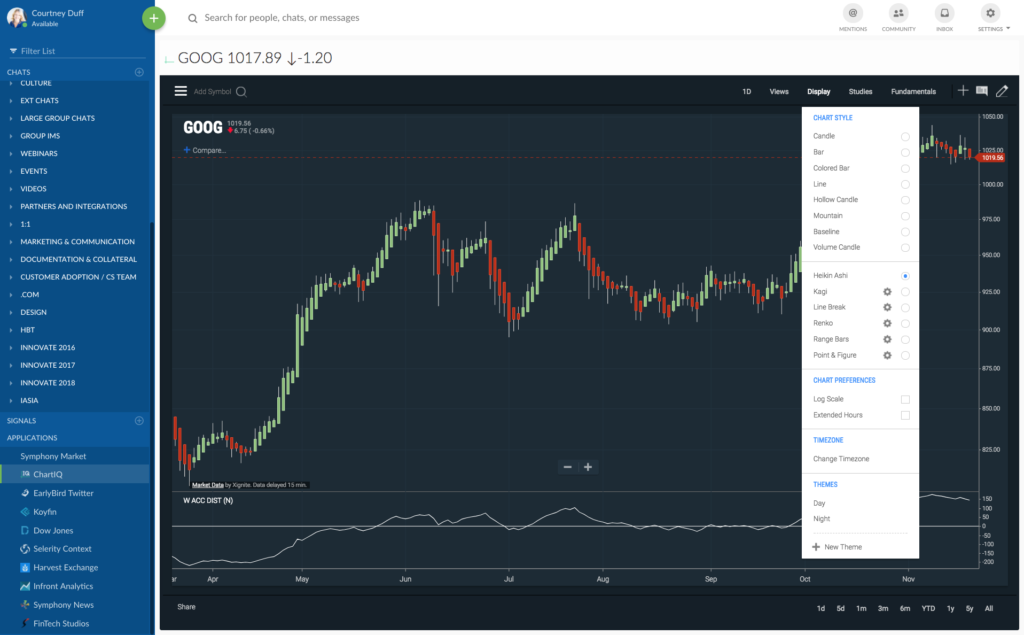Select the YTD range button
The height and width of the screenshot is (635, 1024).
click(928, 608)
